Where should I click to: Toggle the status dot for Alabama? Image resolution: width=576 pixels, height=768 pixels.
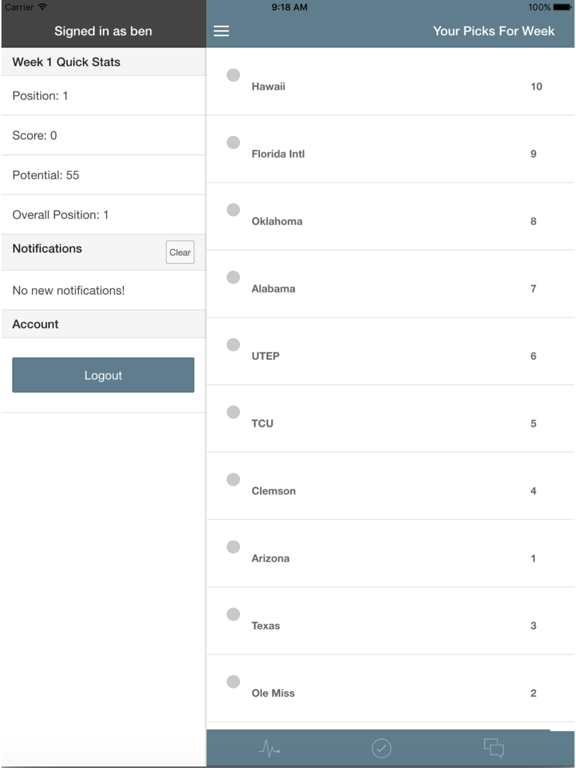pyautogui.click(x=233, y=277)
